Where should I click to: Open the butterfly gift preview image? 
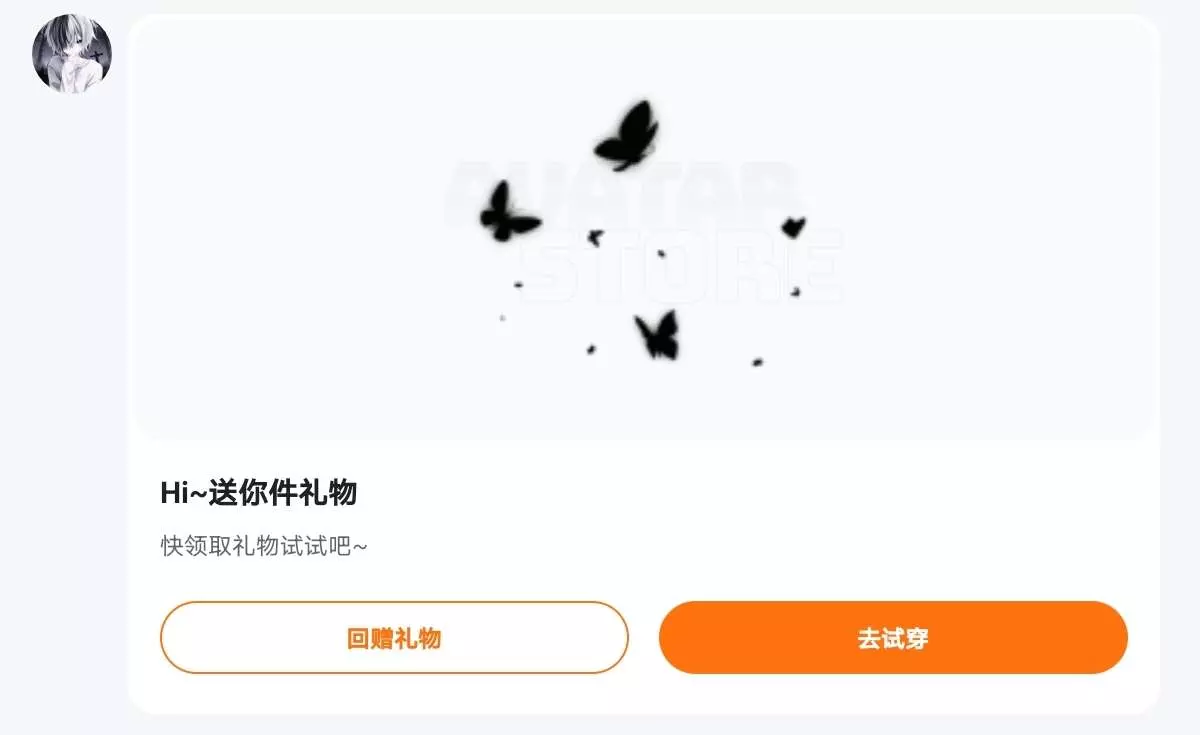coord(643,228)
